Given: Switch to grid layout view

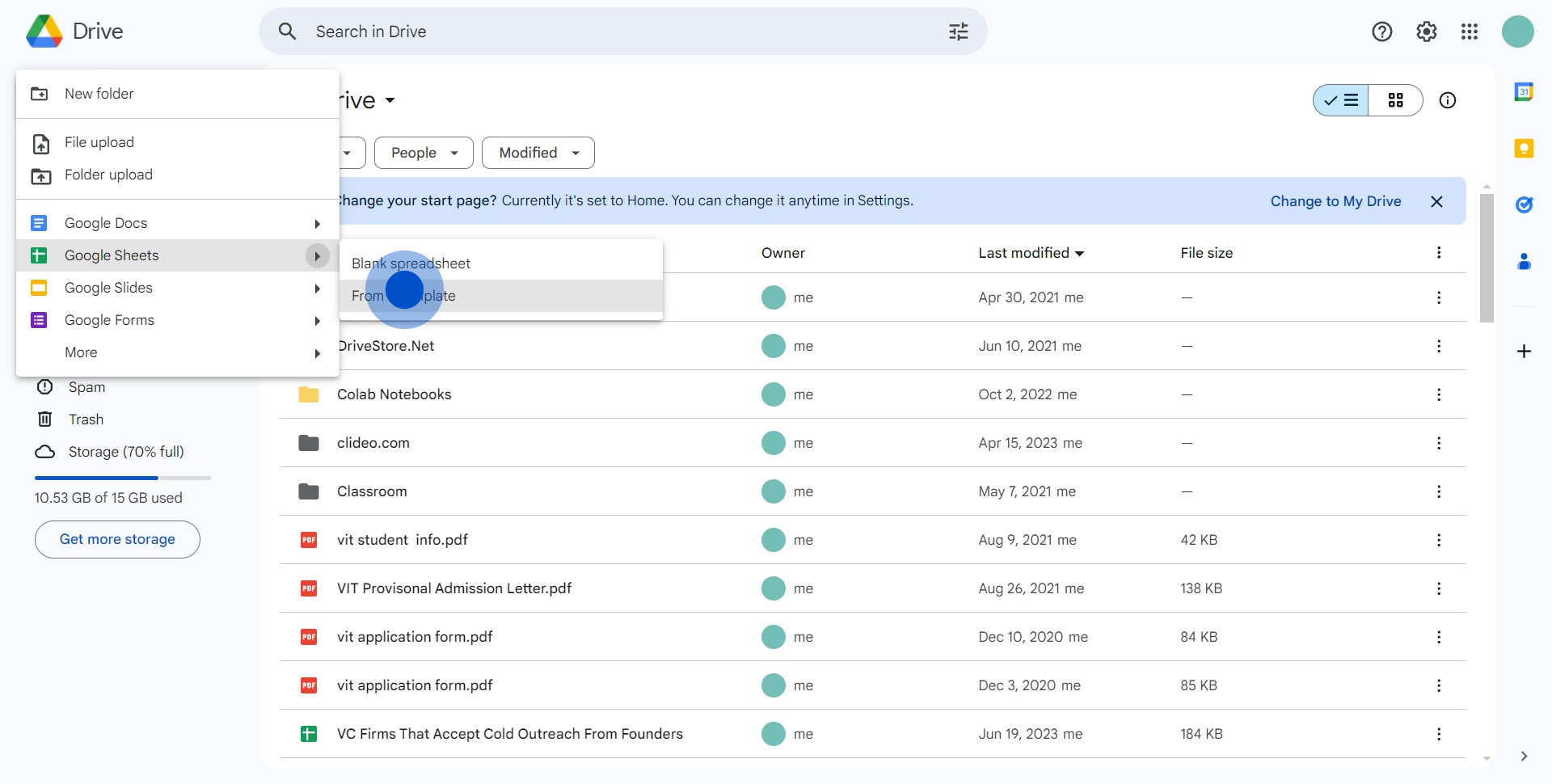Looking at the screenshot, I should coord(1396,100).
